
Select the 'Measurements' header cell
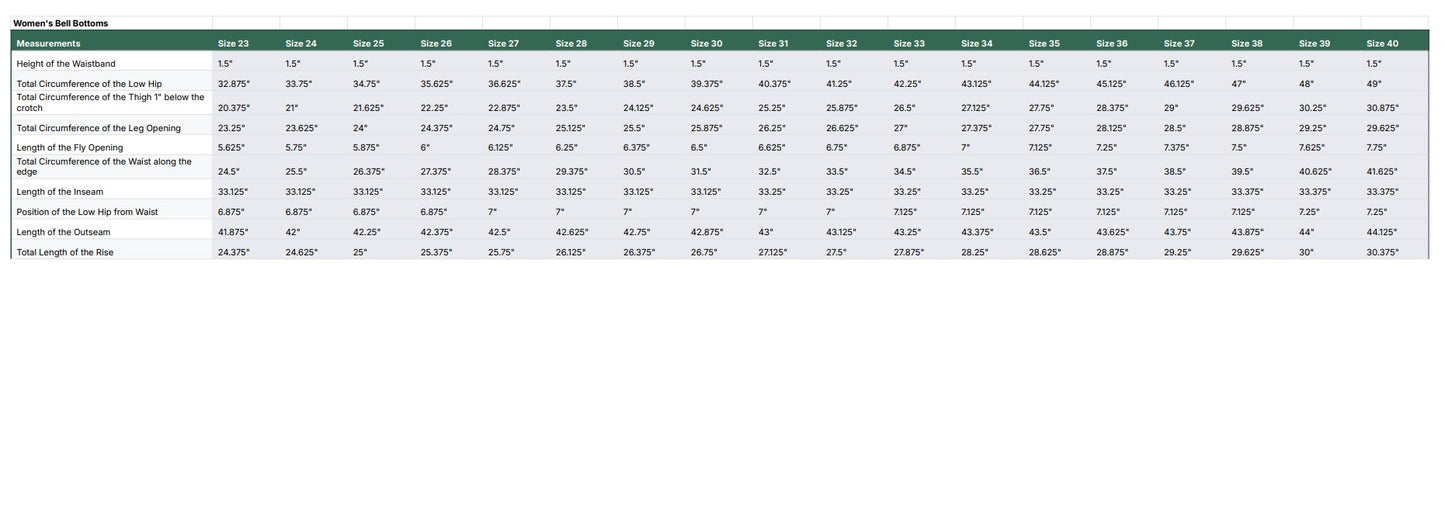click(x=49, y=44)
